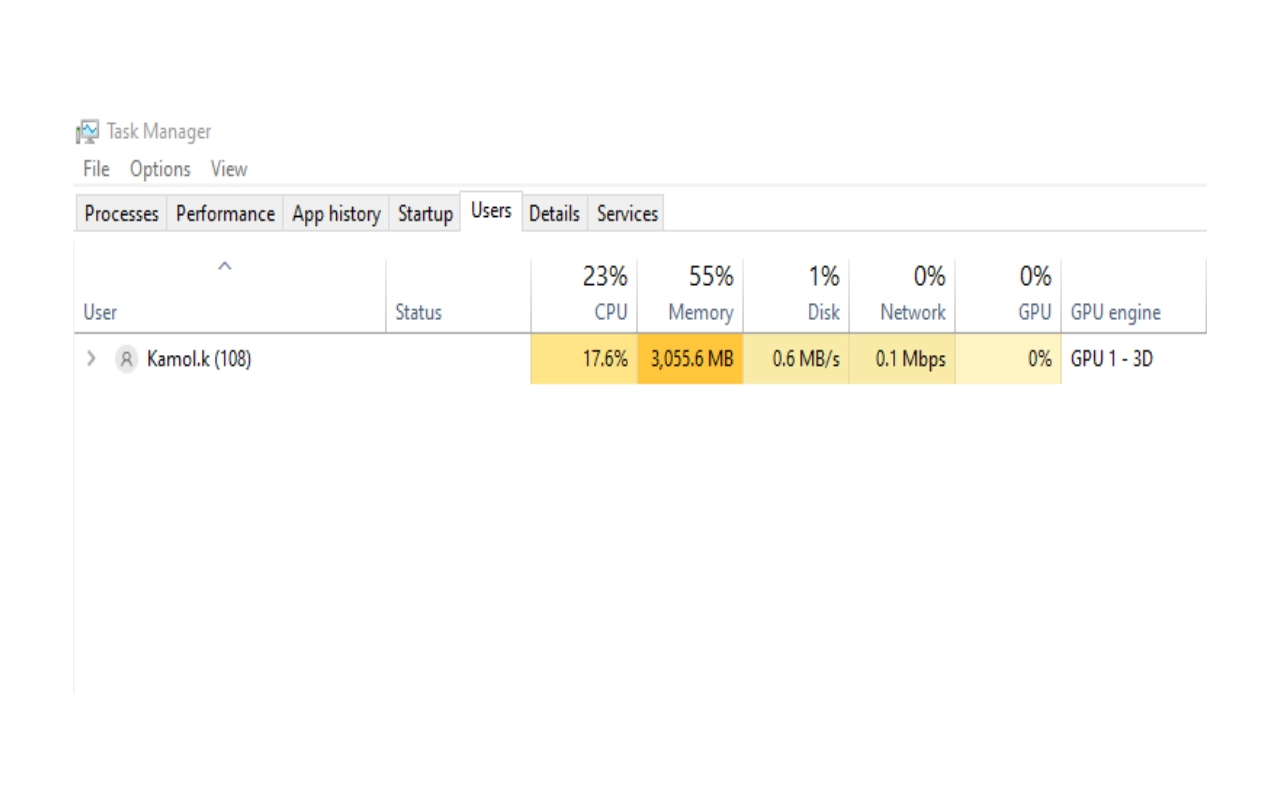Open the File menu
This screenshot has width=1280, height=800.
point(96,169)
